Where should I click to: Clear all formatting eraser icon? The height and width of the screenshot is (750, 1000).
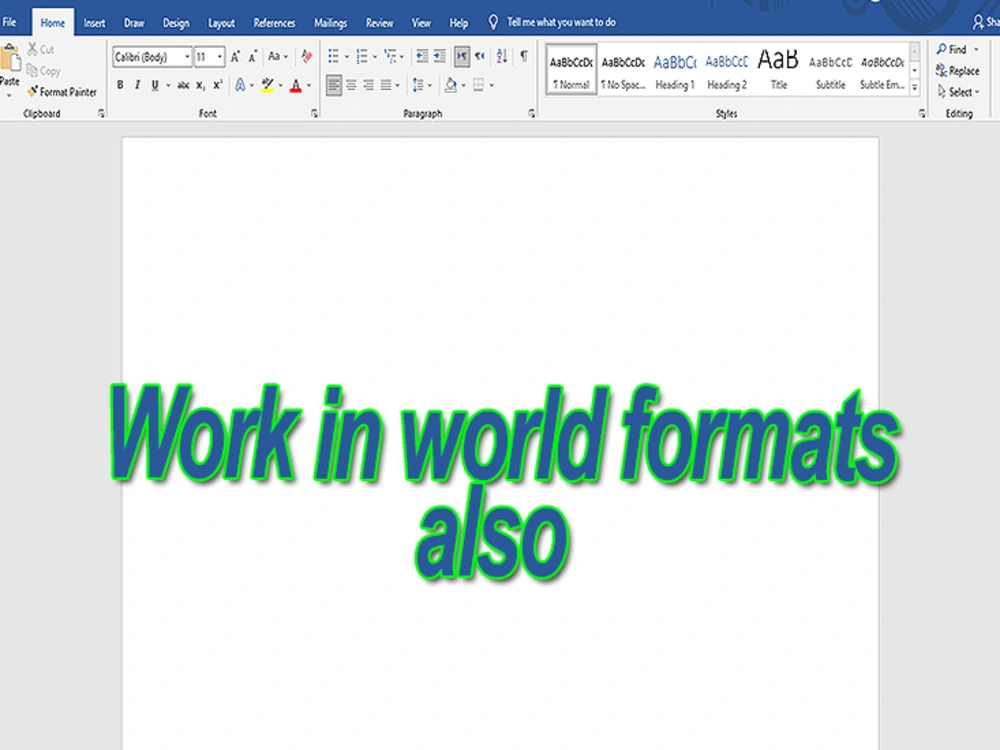(x=307, y=56)
